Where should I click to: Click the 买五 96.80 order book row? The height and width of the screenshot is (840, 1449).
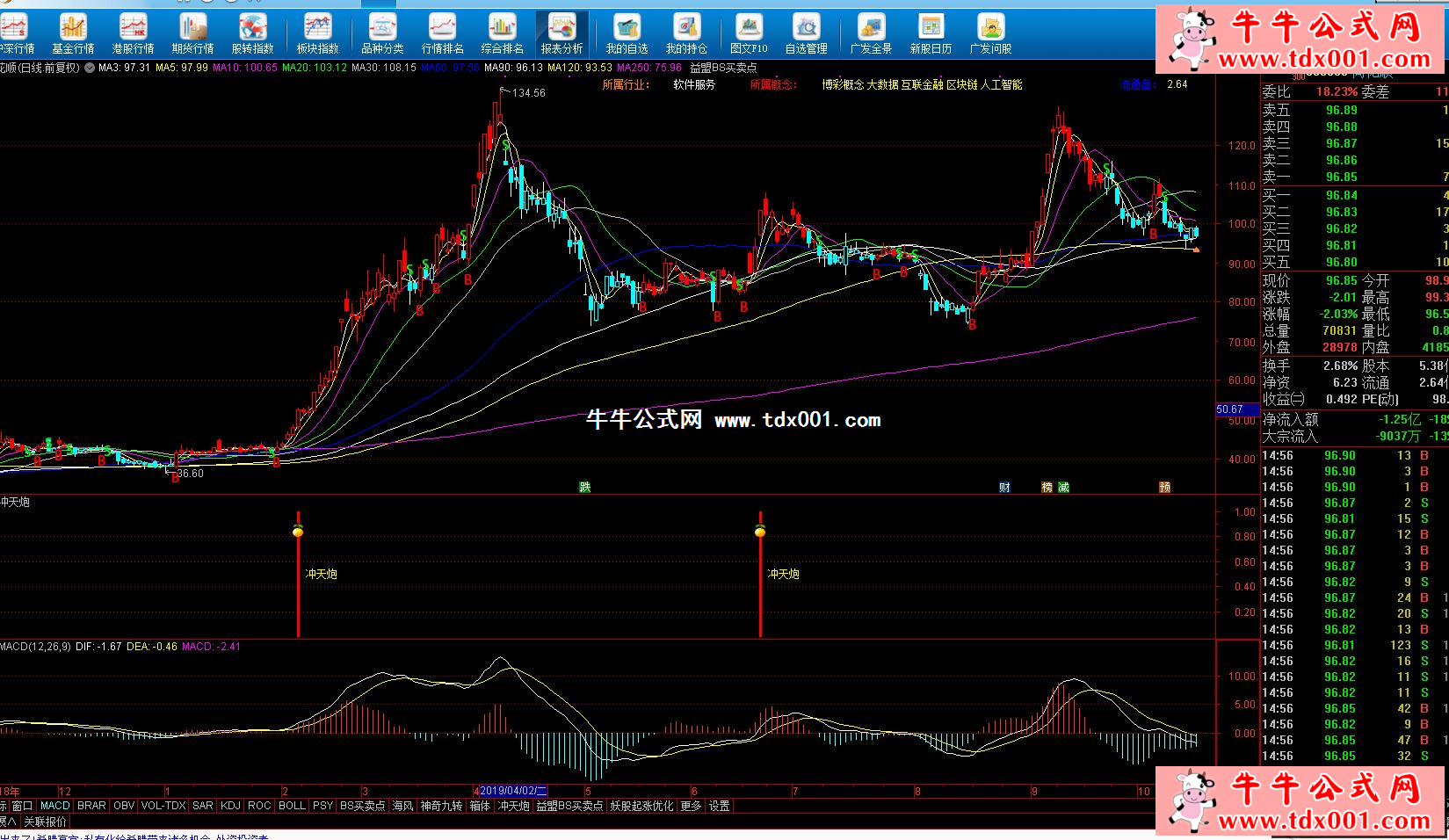(1354, 262)
